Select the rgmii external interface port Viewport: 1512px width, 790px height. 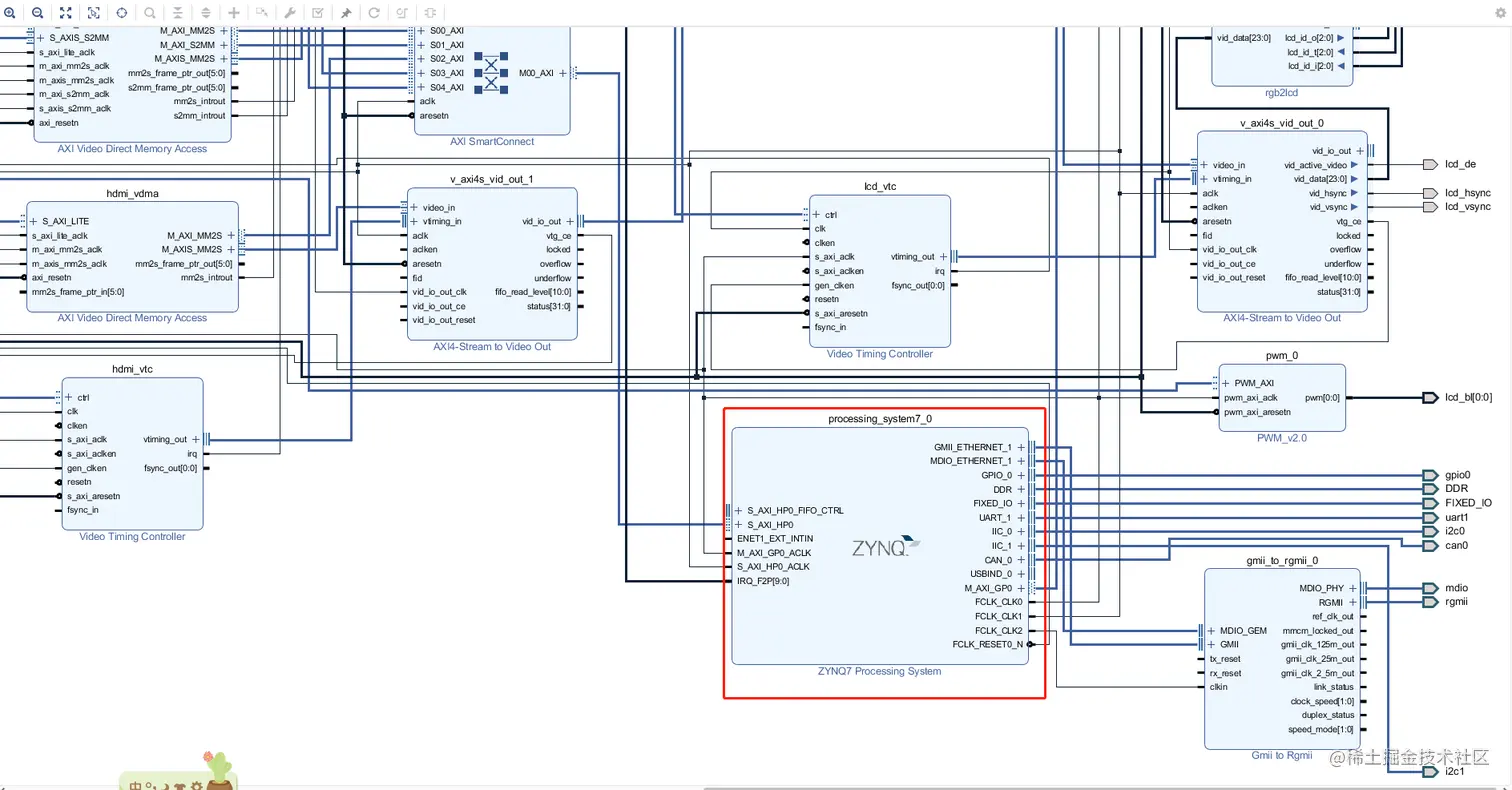click(1430, 602)
